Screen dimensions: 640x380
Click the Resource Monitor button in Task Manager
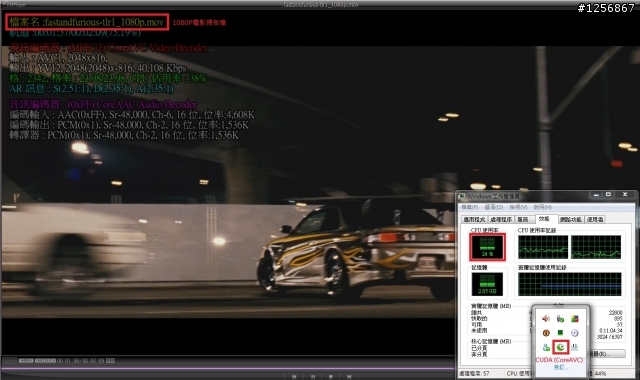click(x=607, y=353)
